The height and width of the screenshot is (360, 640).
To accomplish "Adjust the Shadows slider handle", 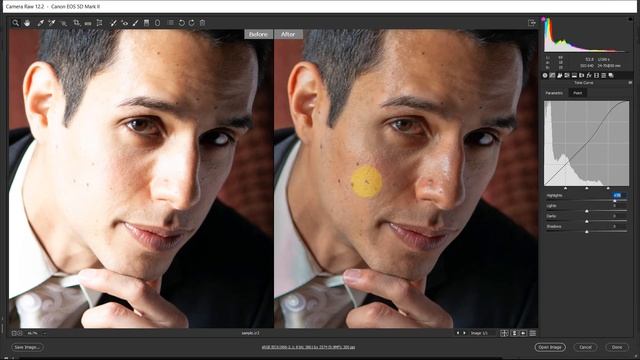I will coord(587,231).
